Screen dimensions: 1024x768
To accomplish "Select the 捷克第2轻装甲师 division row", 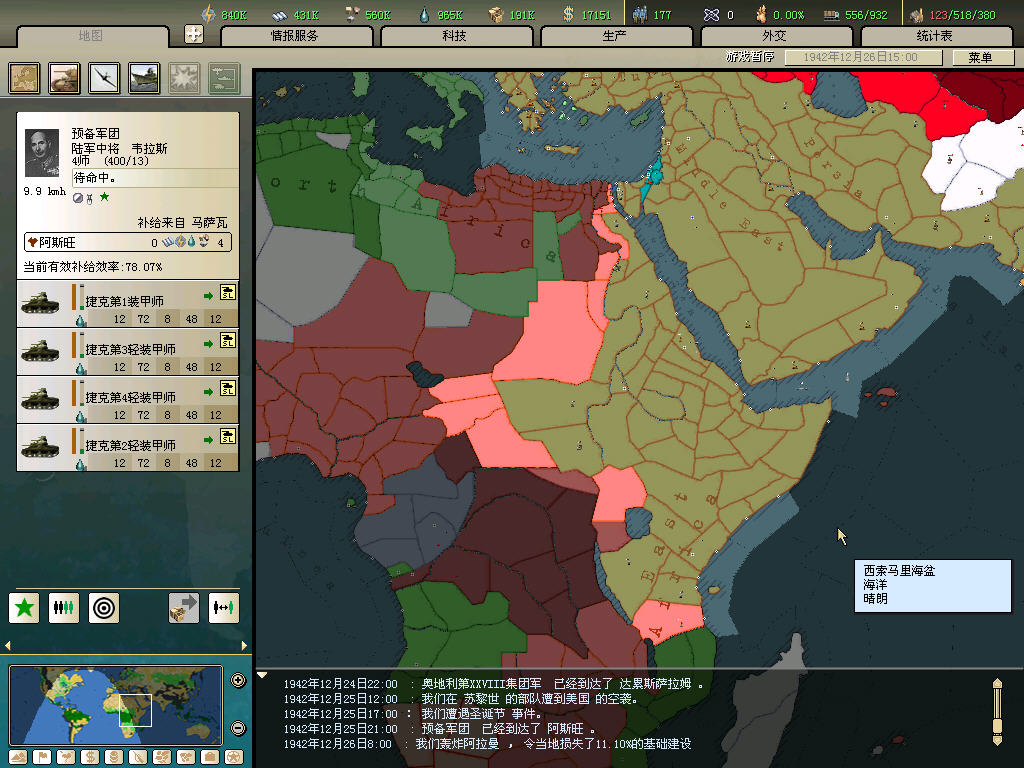I will pyautogui.click(x=128, y=447).
